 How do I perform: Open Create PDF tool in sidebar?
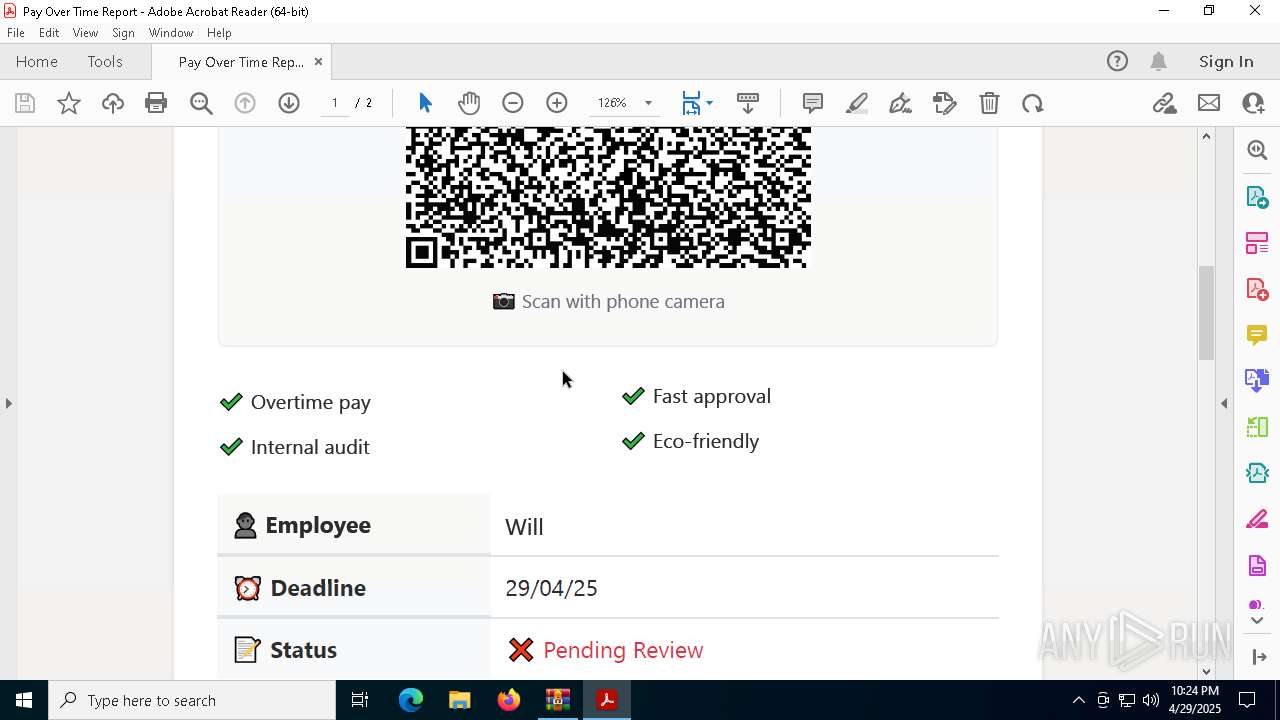coord(1257,289)
